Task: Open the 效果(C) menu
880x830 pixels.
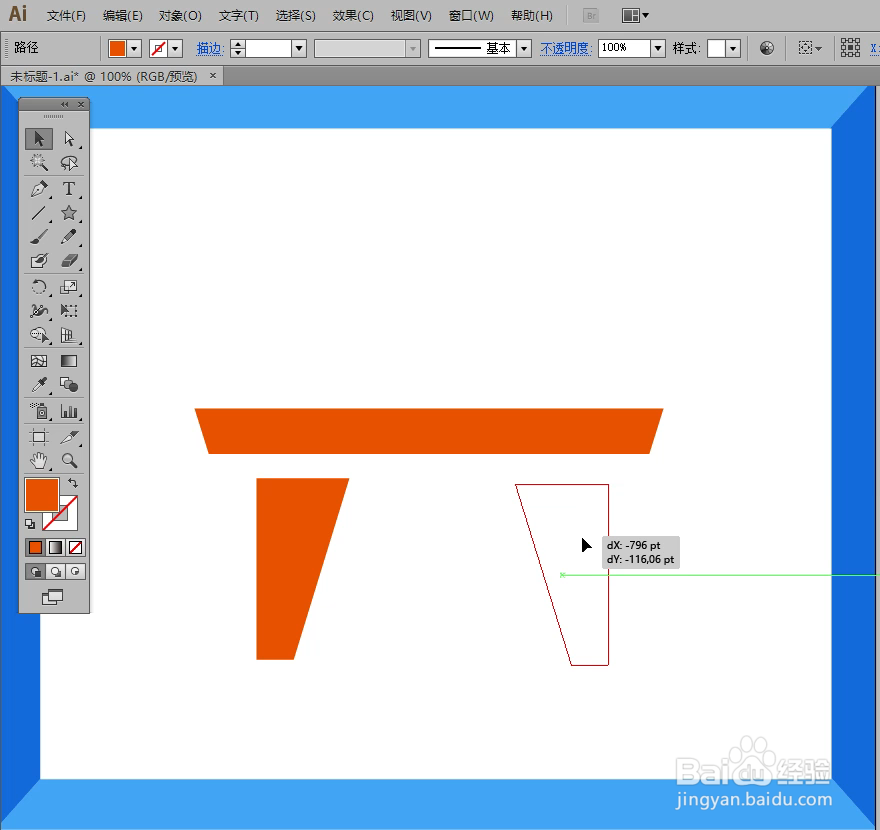Action: coord(352,16)
